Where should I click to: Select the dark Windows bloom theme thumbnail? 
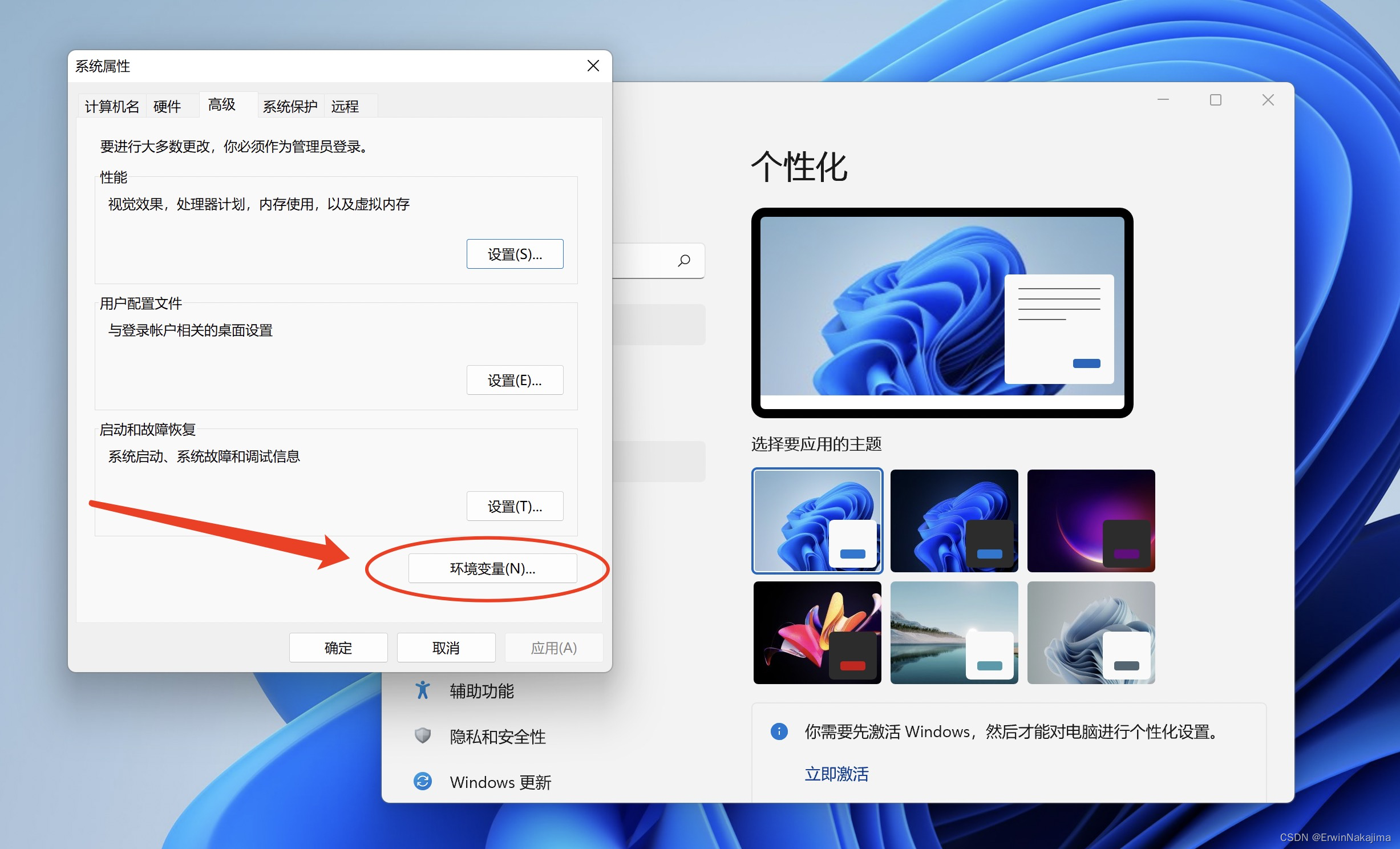(954, 520)
